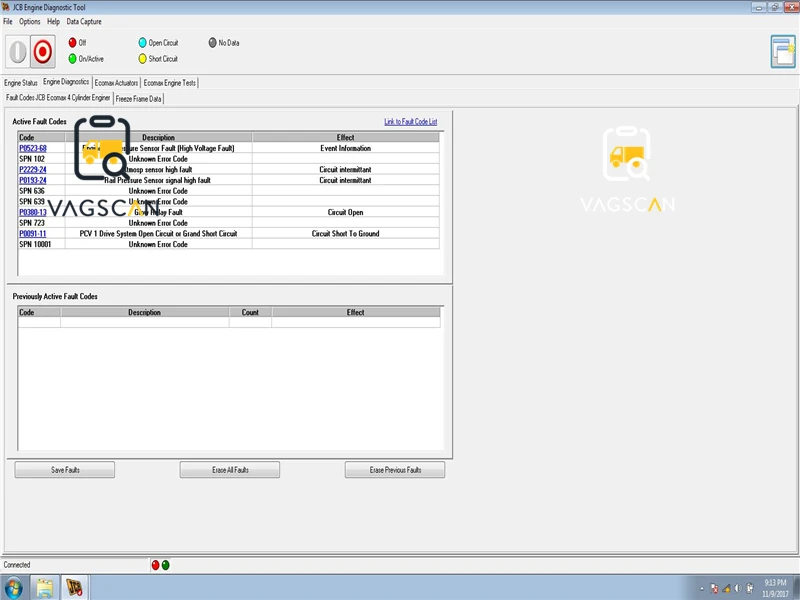Click the 'Event Information' effect cell

[x=345, y=148]
